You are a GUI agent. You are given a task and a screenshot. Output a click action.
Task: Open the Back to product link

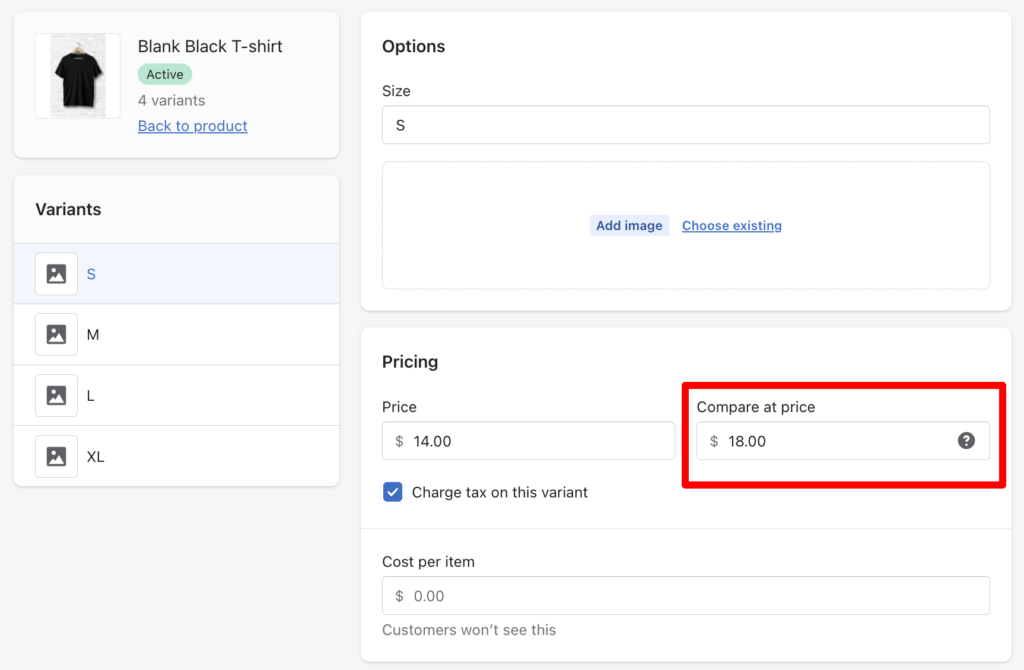click(193, 125)
